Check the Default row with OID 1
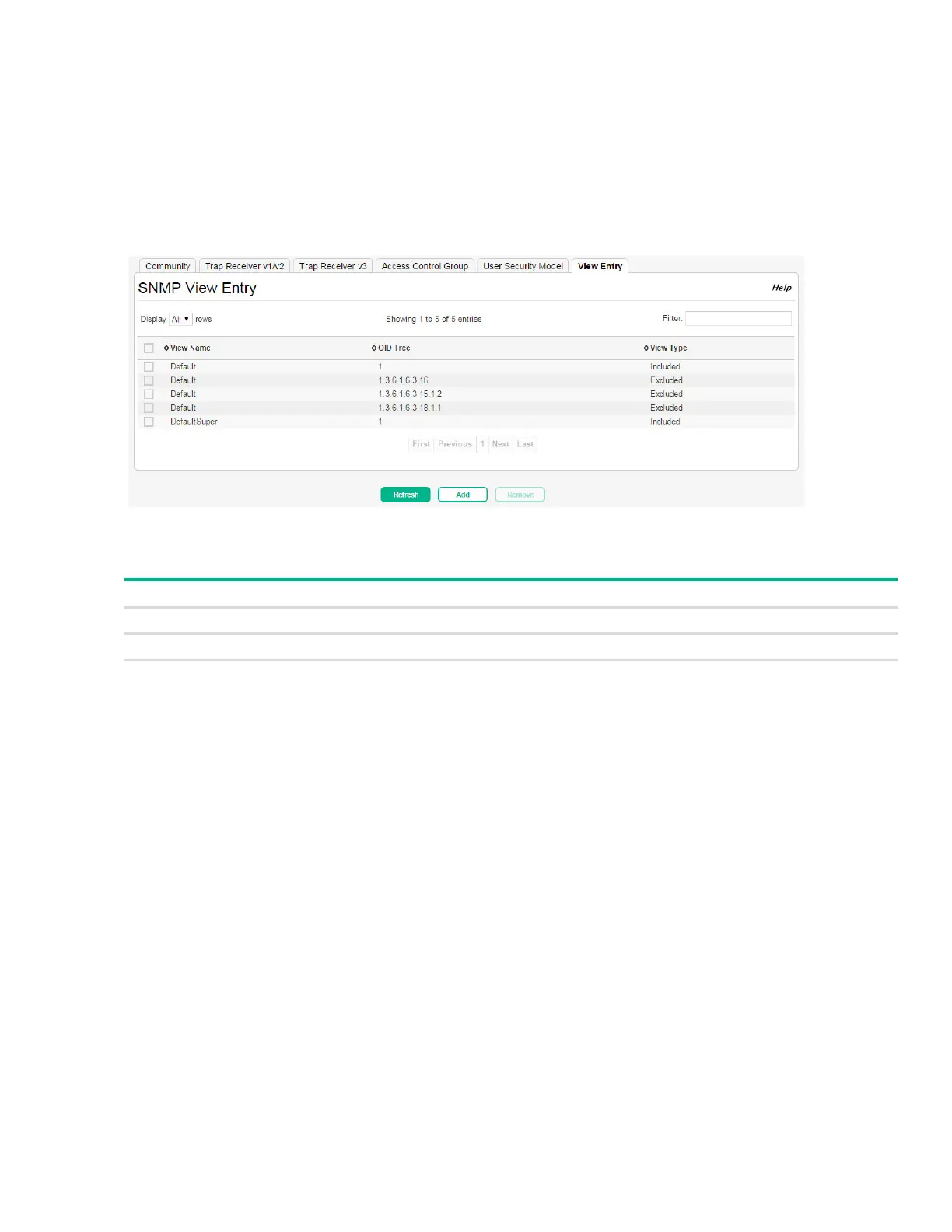Image resolution: width=952 pixels, height=1232 pixels. (x=149, y=366)
